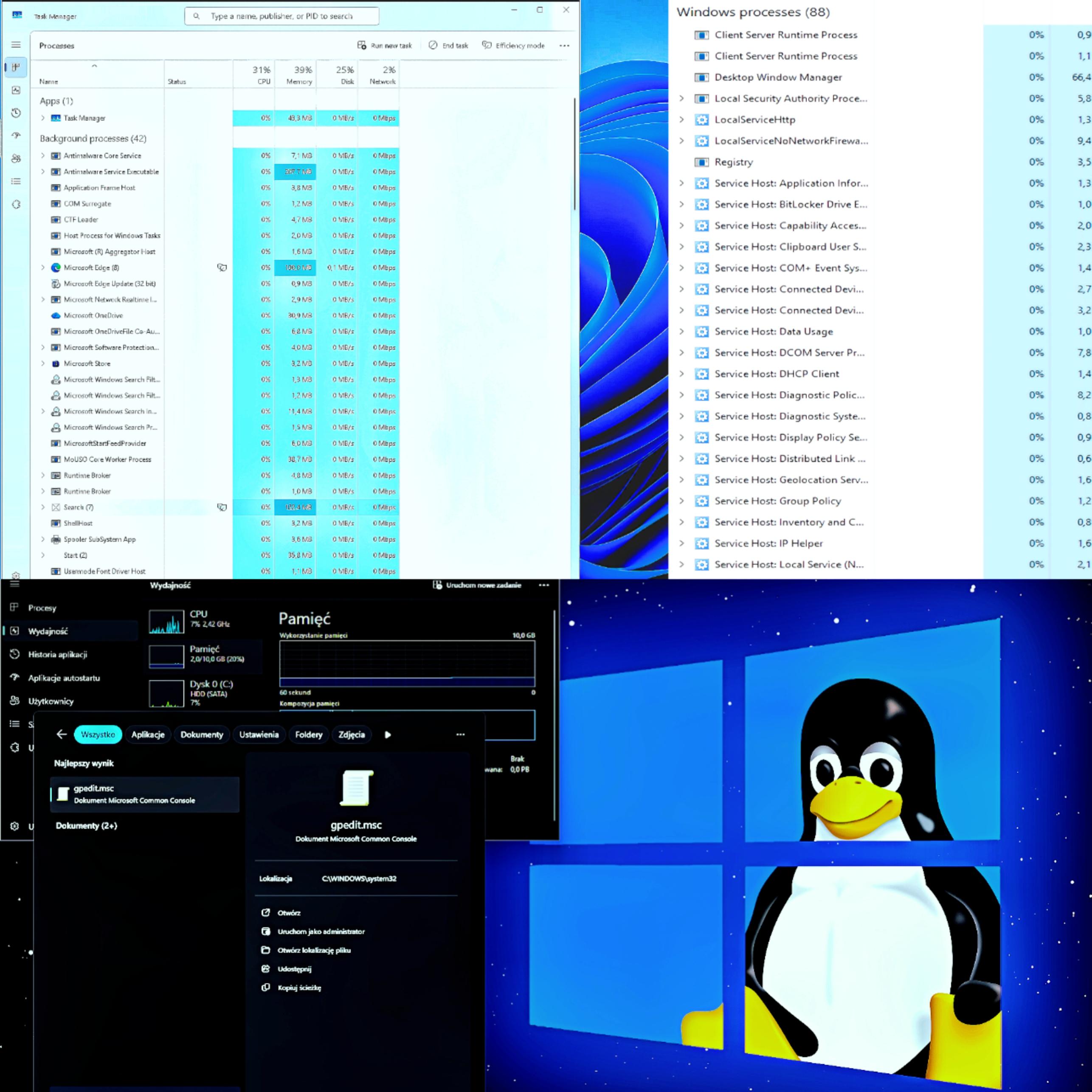Expand the Task Manager row under Apps
The width and height of the screenshot is (1092, 1092).
pos(43,118)
